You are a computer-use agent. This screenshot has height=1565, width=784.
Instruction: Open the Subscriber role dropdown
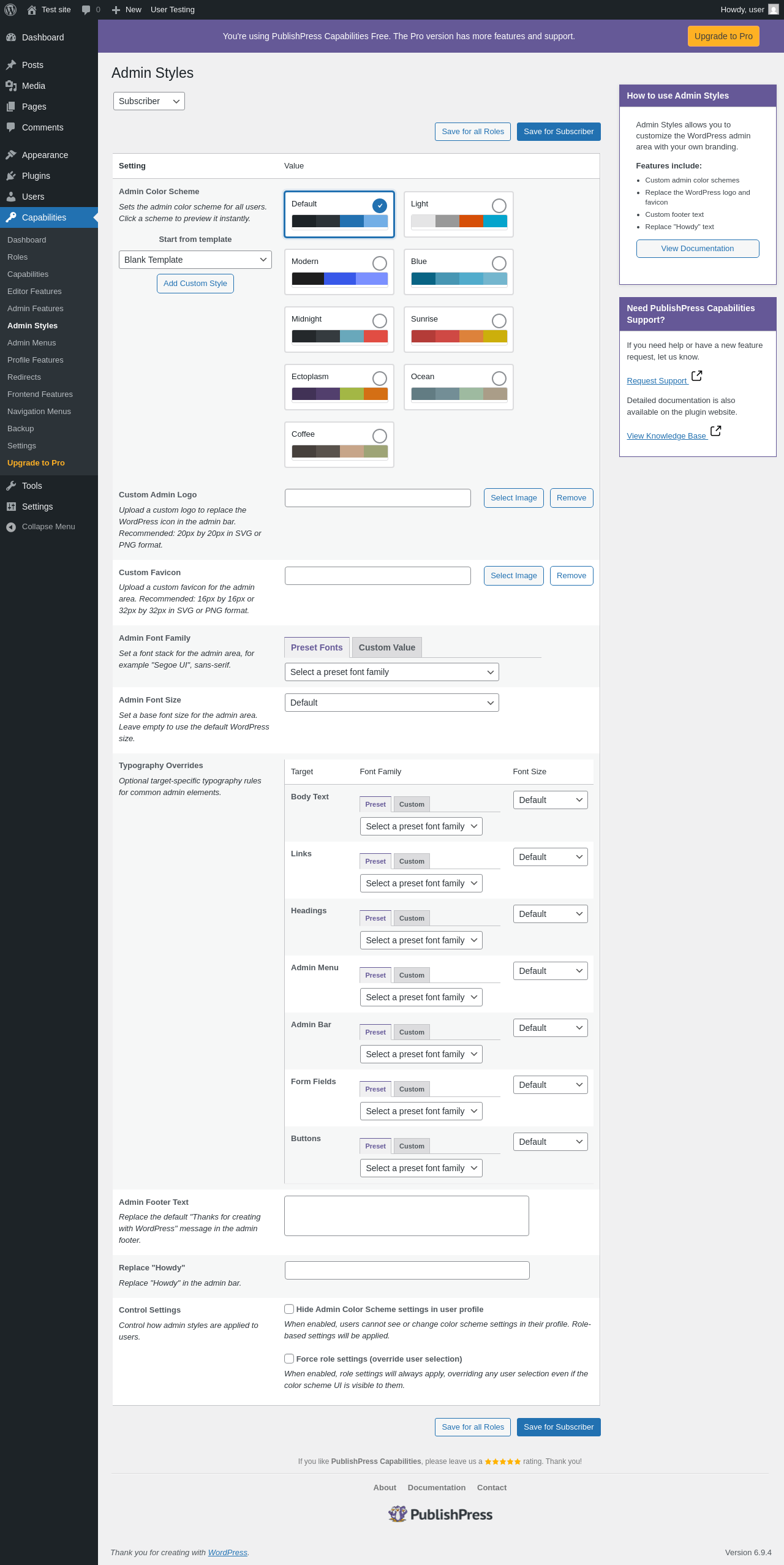(x=149, y=101)
